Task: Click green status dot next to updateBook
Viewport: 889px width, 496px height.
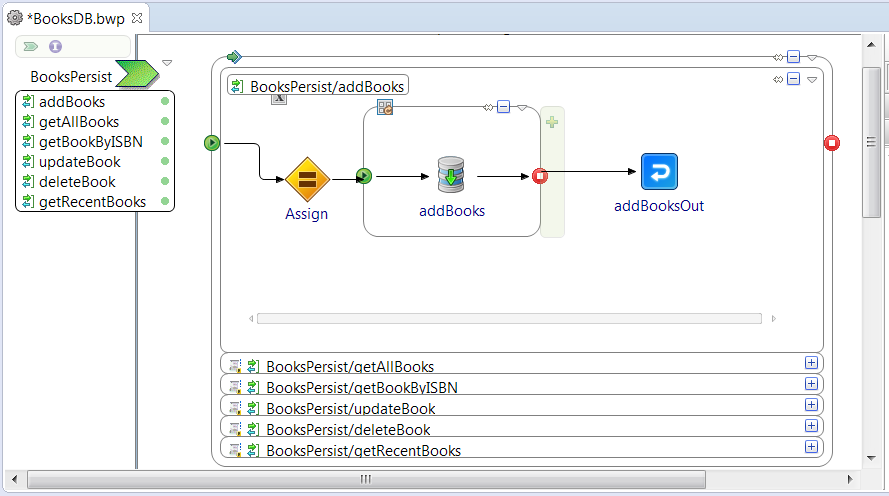Action: [x=165, y=161]
